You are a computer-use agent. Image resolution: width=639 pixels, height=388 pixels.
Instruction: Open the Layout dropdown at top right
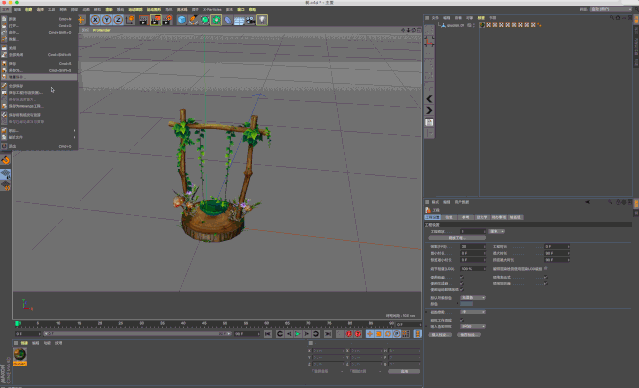click(x=611, y=9)
